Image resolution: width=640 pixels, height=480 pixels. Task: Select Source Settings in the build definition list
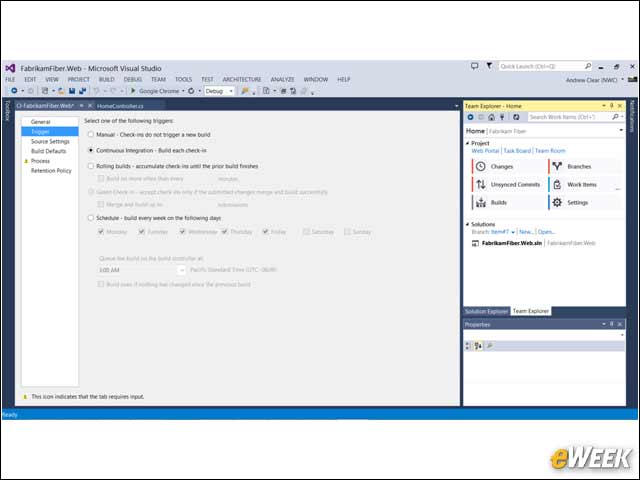pyautogui.click(x=50, y=141)
